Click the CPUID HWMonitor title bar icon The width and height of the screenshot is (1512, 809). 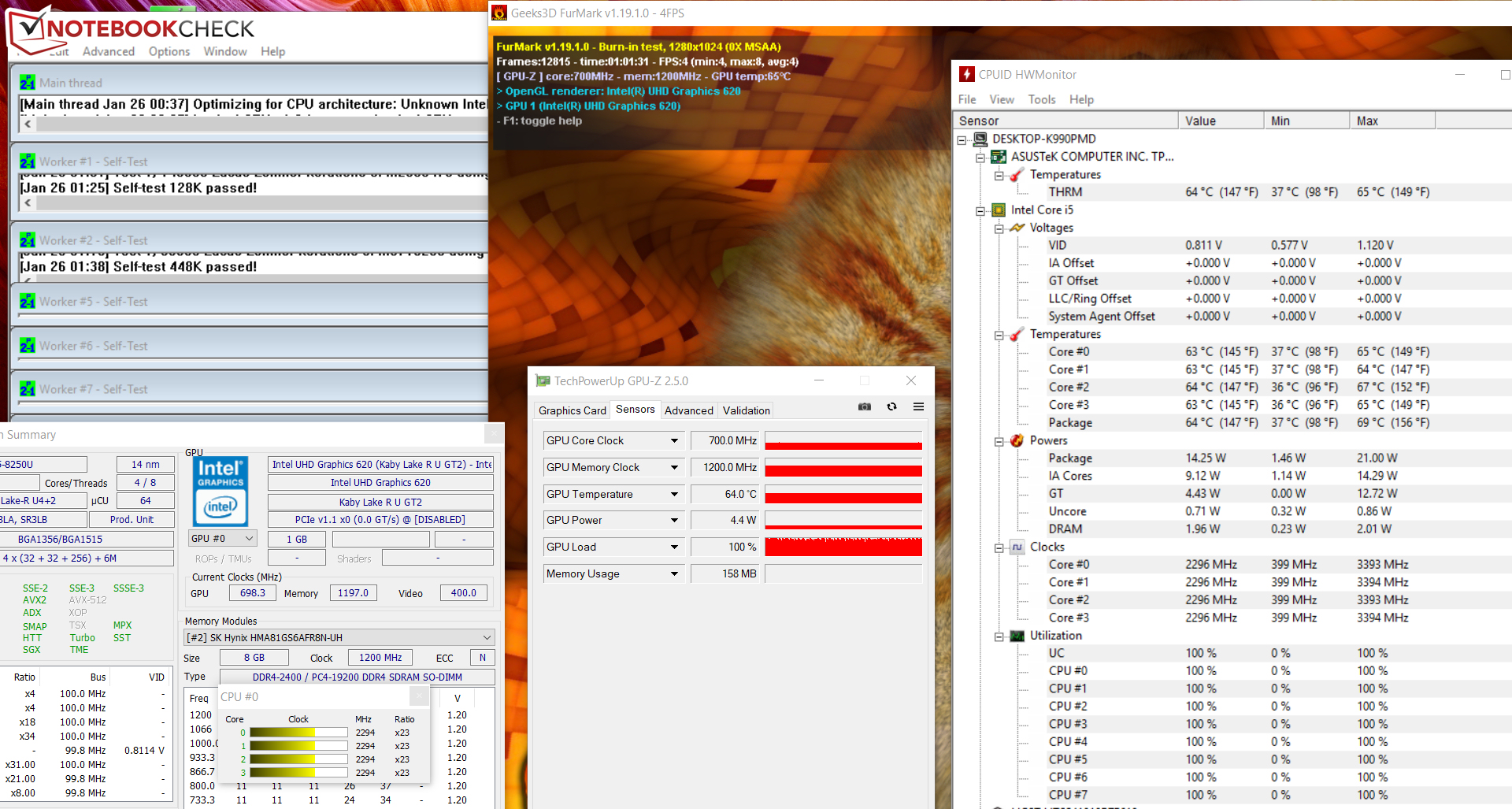point(967,74)
